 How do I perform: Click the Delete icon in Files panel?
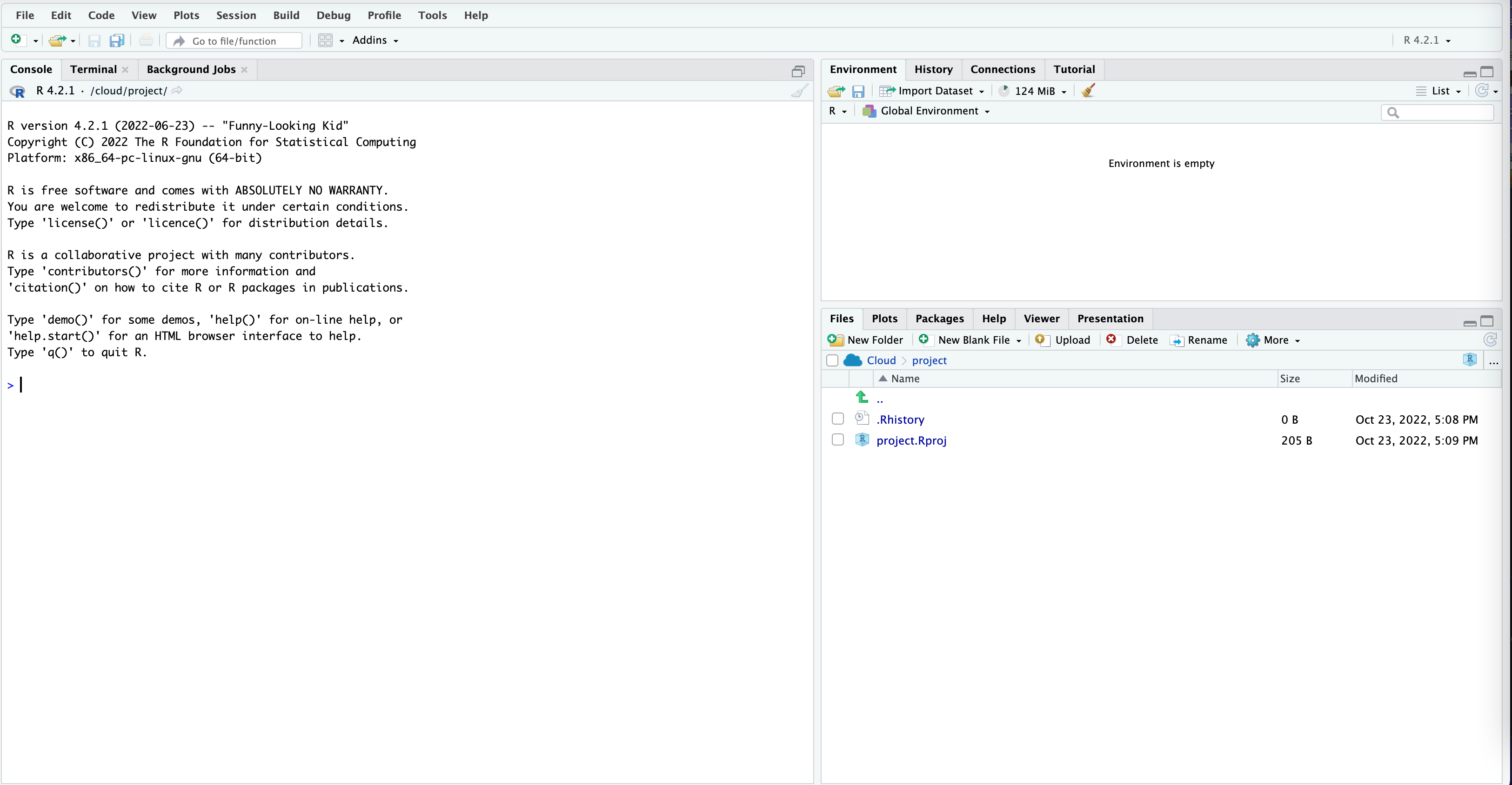pyautogui.click(x=1111, y=339)
